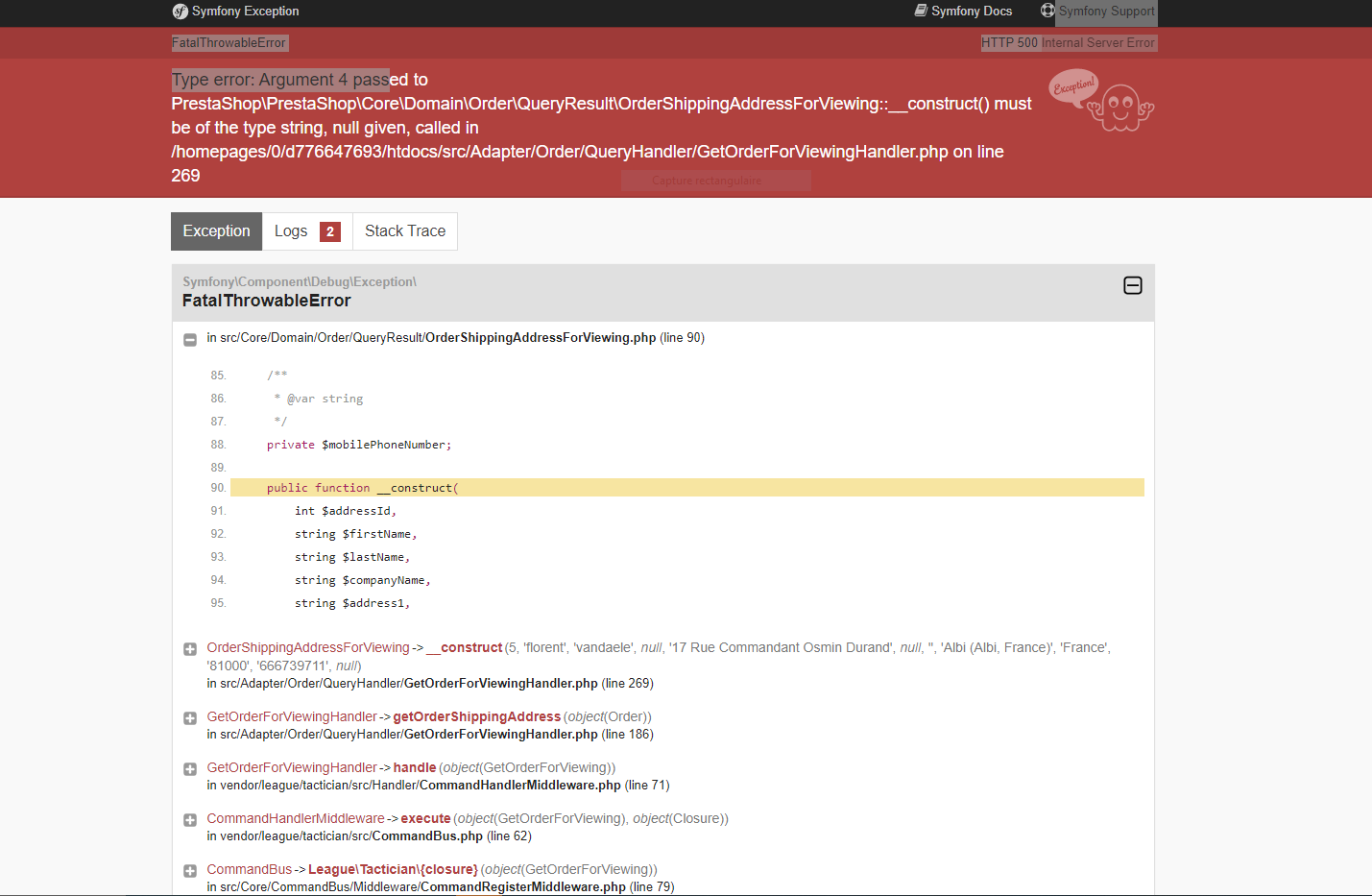
Task: Switch to the Exception tab
Action: click(216, 231)
